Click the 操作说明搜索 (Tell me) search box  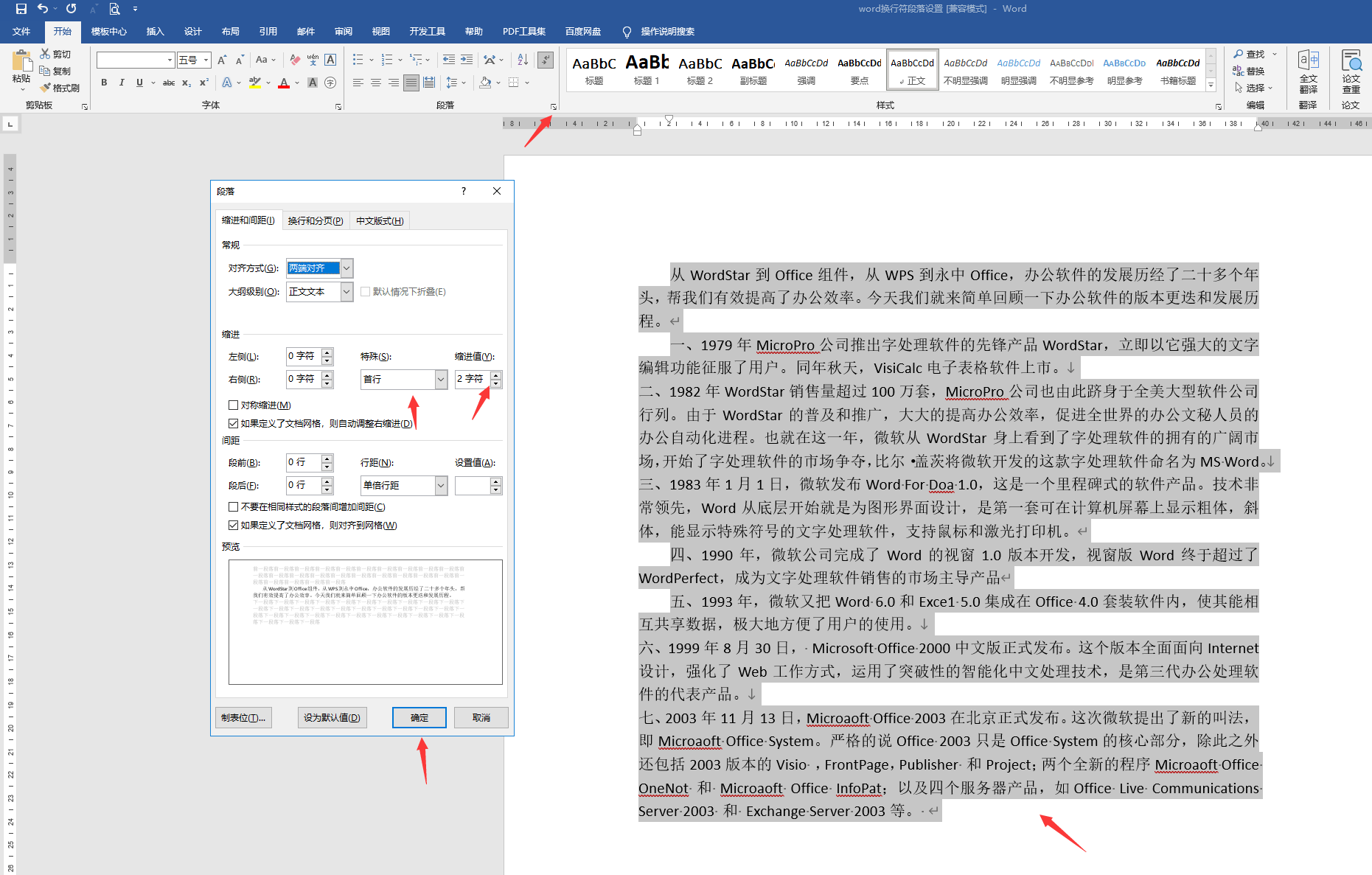click(x=667, y=32)
